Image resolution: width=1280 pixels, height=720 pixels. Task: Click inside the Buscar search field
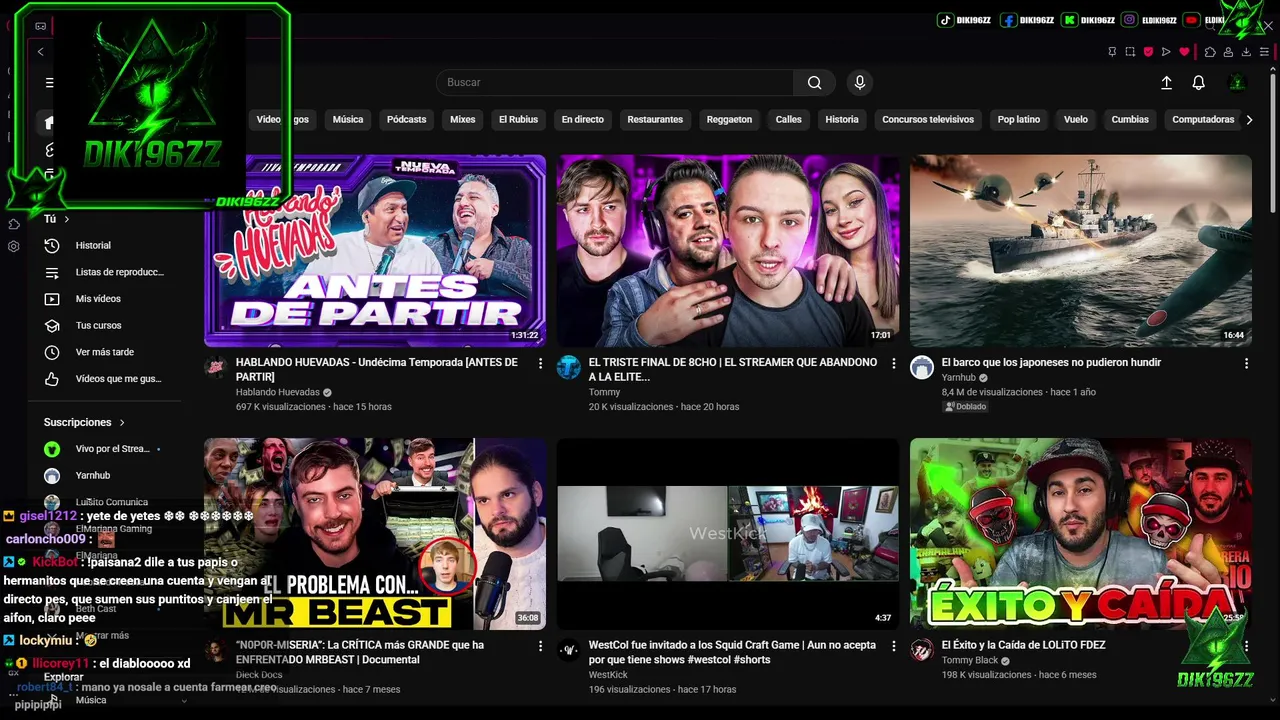tap(615, 83)
